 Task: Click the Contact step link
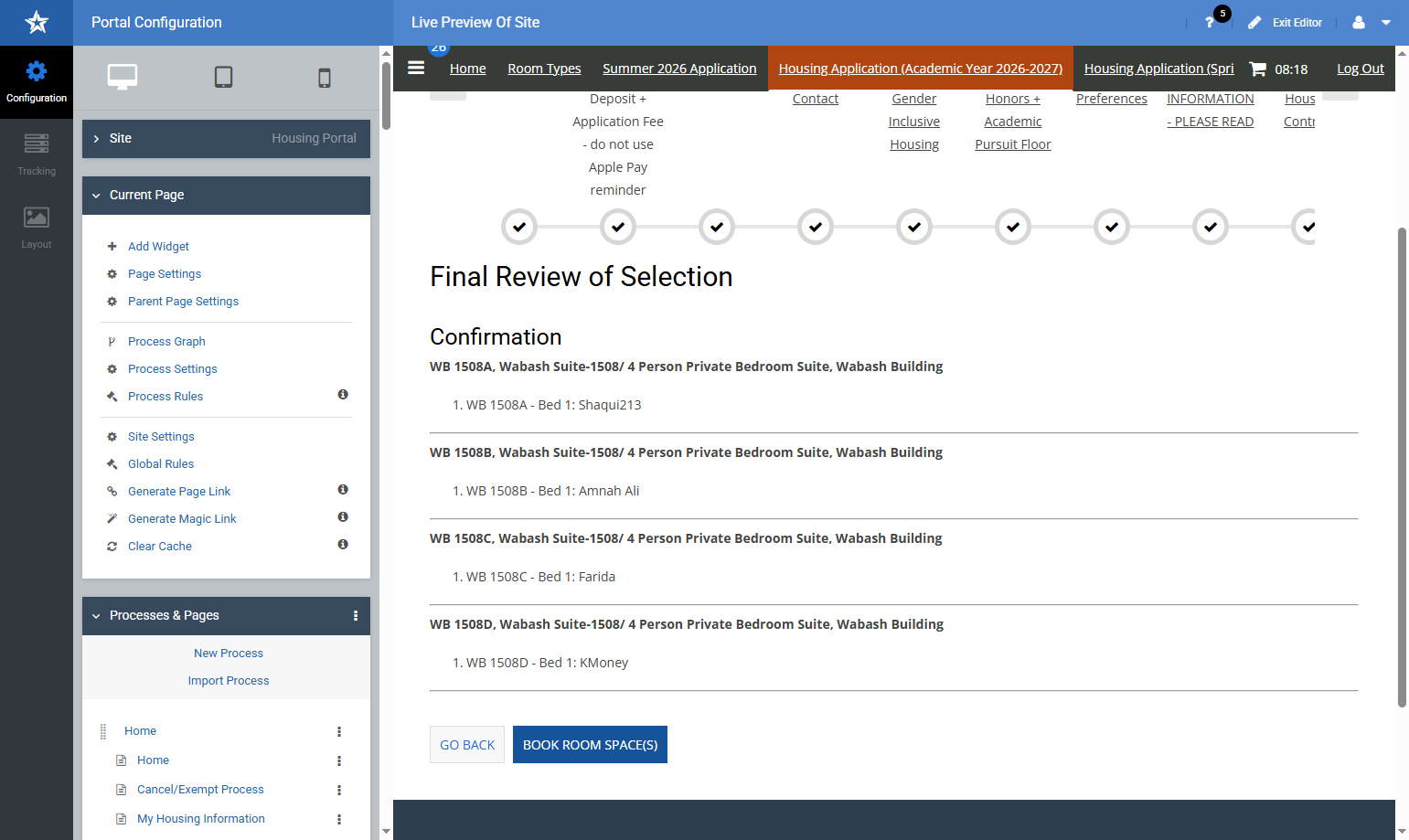[816, 99]
